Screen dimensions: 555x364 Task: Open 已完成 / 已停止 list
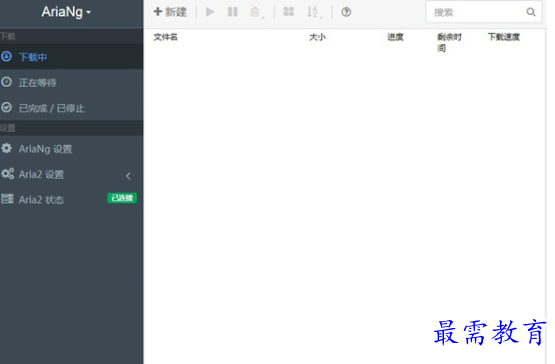[x=71, y=108]
